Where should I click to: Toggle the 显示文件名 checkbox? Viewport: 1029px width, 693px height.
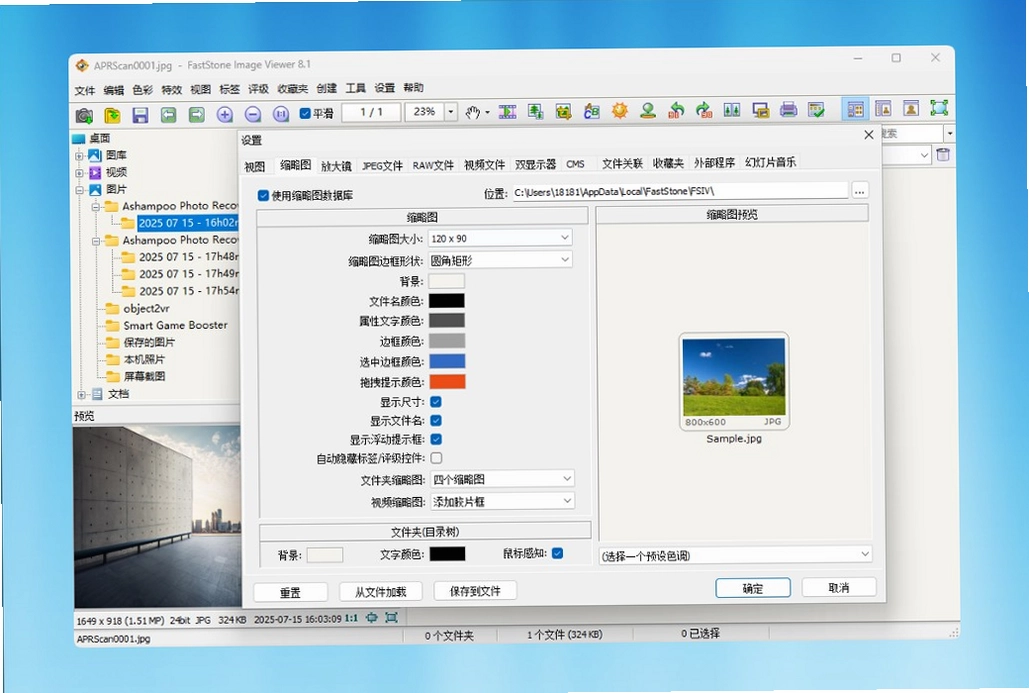coord(436,421)
